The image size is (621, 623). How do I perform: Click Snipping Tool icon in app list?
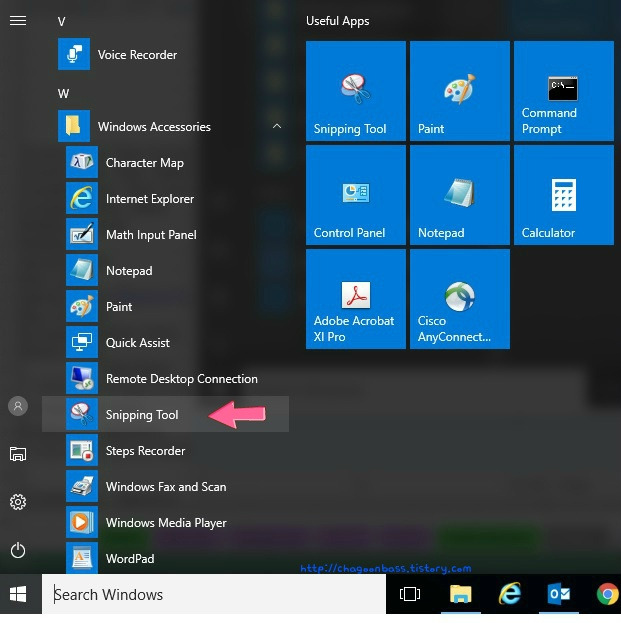[x=82, y=414]
